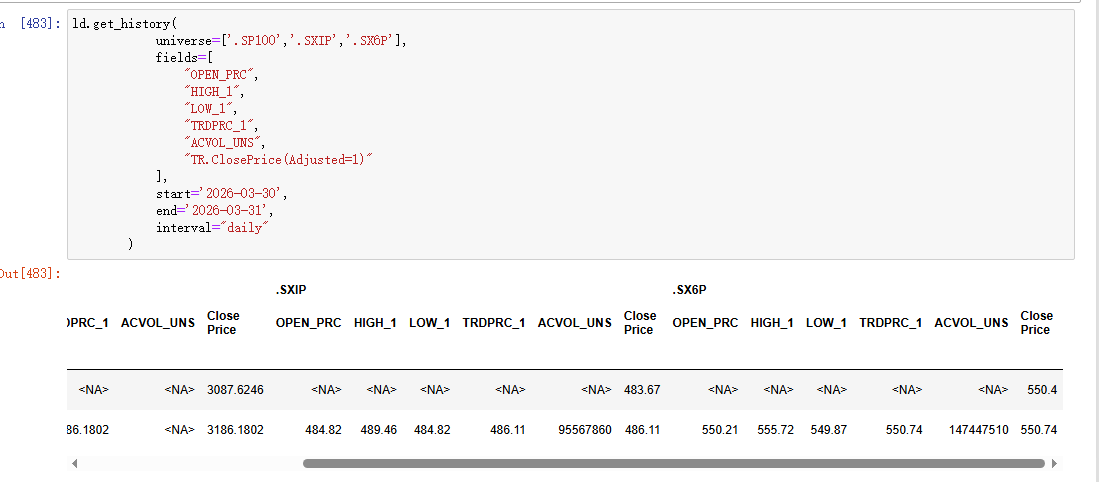Click HIGH_1 header under .SX6P
This screenshot has height=482, width=1099.
[x=772, y=323]
